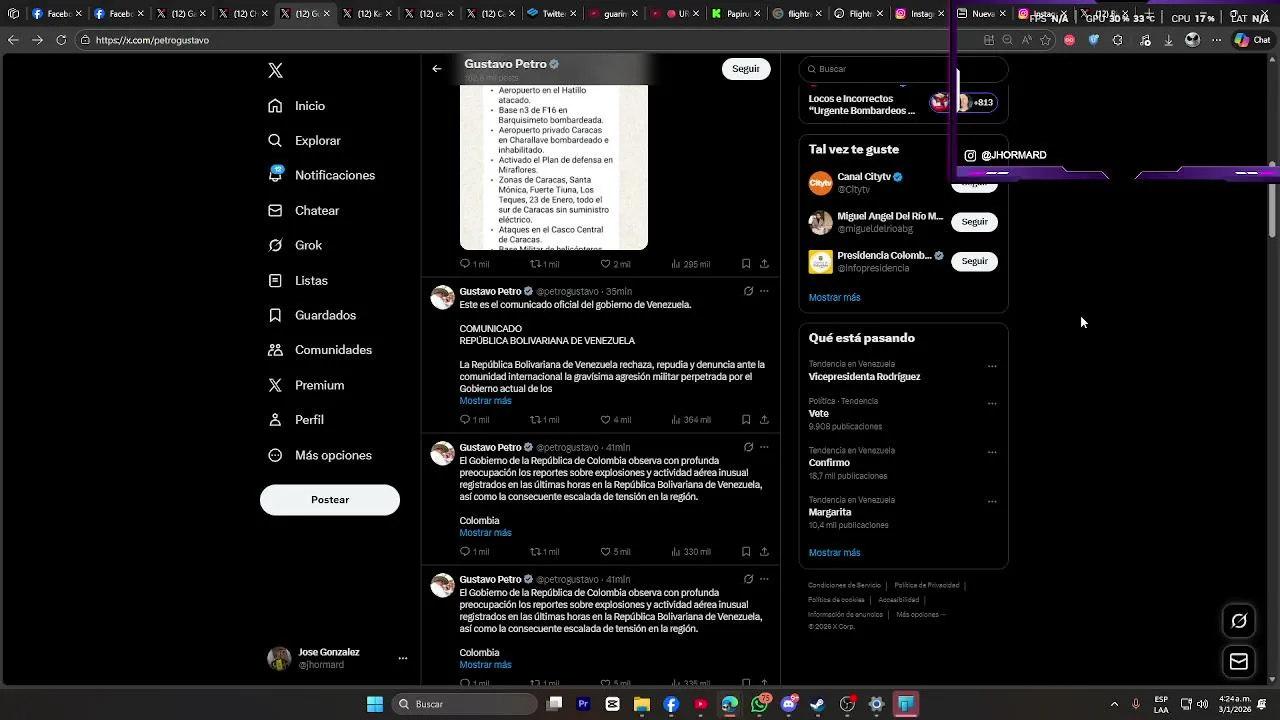1280x720 pixels.
Task: Repost the post with 330 mil views
Action: (544, 552)
